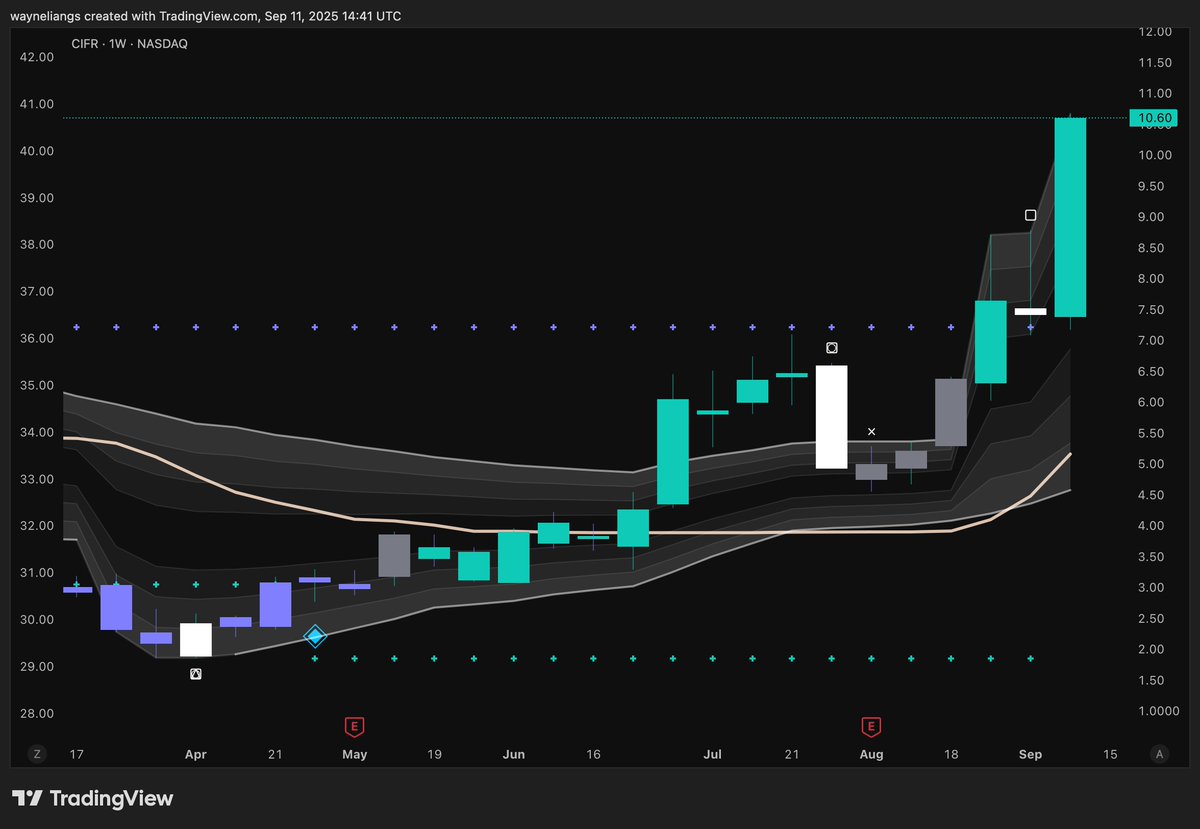
Task: Click the 28.00 label on the left scale
Action: pos(37,713)
